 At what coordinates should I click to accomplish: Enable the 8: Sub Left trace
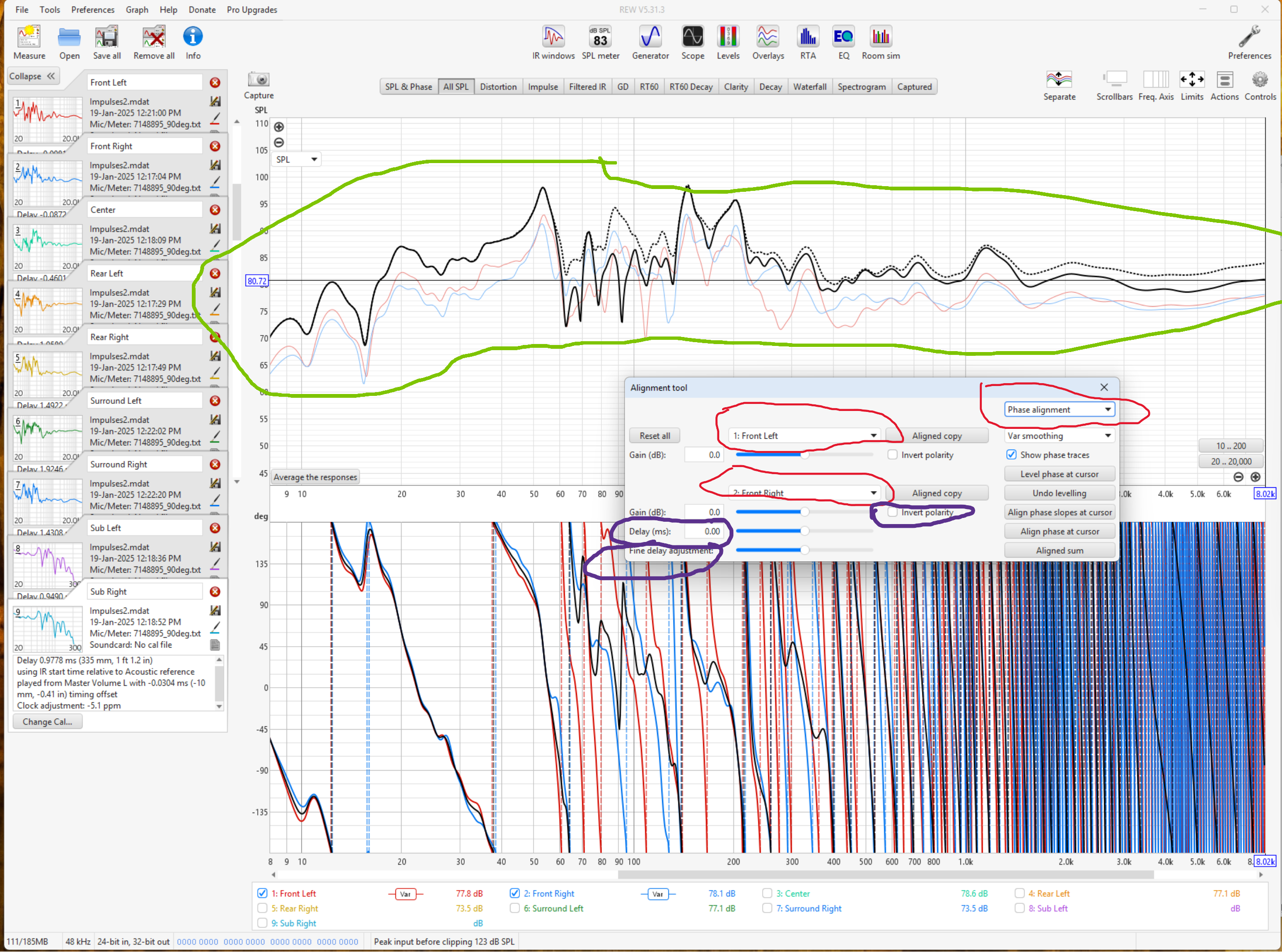pos(1019,908)
